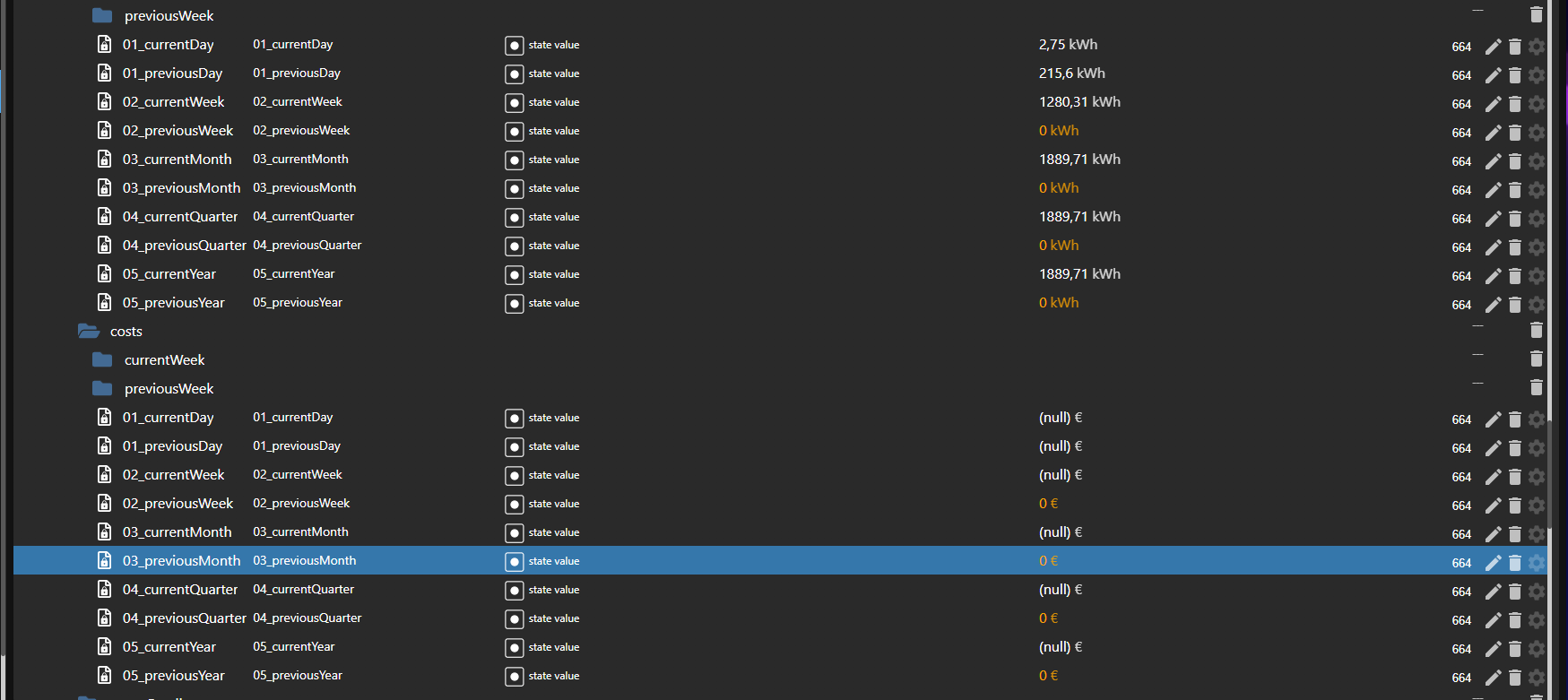This screenshot has width=1568, height=700.
Task: Edit 02_previousWeek object showing 0 kWh
Action: [1493, 133]
